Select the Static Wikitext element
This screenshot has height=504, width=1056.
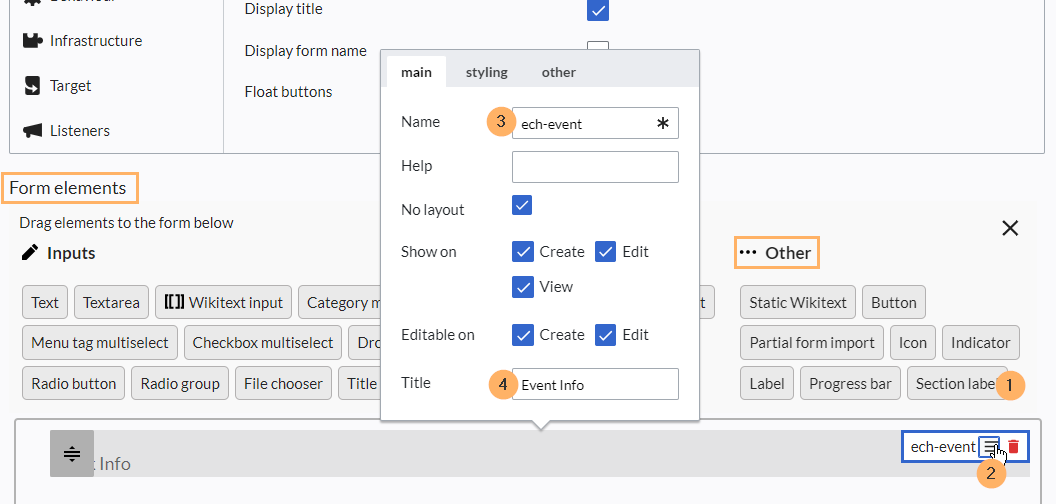pos(798,303)
